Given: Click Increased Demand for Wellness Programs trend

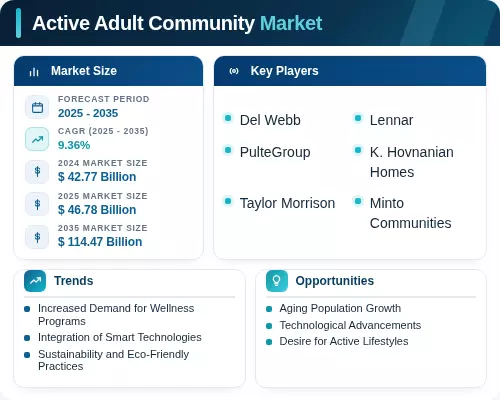Looking at the screenshot, I should [116, 315].
